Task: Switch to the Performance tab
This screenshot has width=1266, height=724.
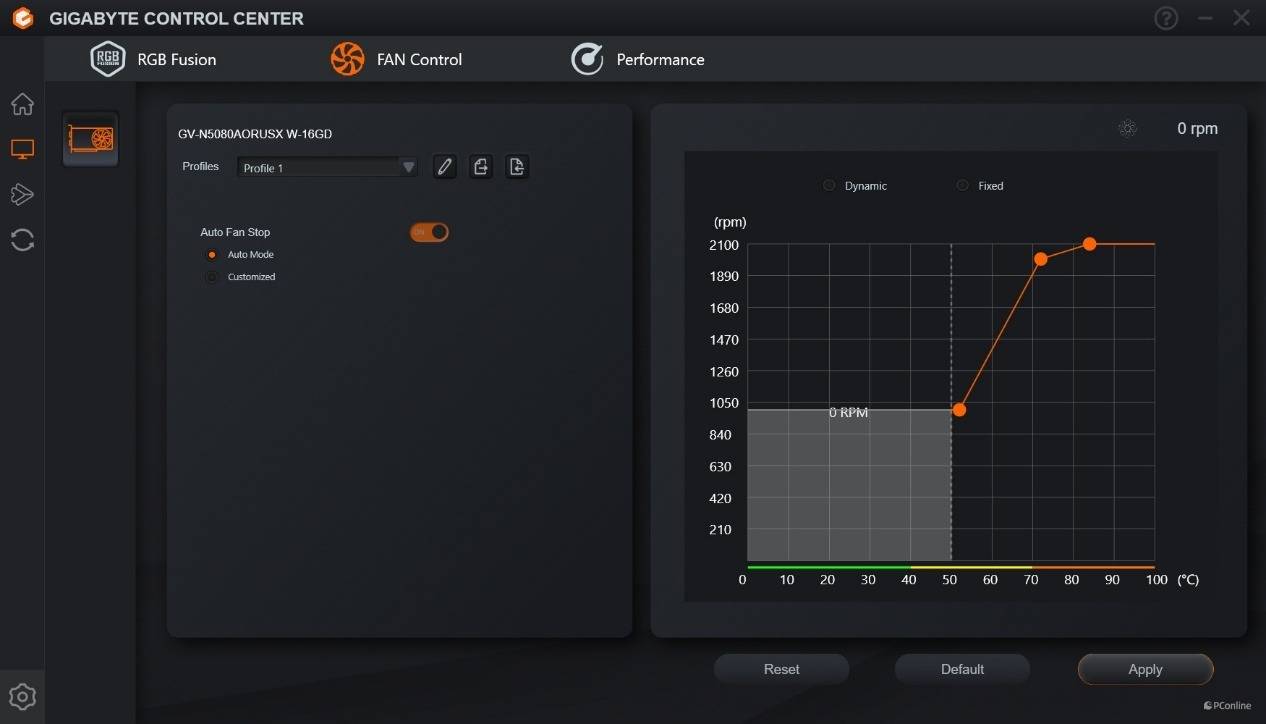Action: [x=638, y=59]
